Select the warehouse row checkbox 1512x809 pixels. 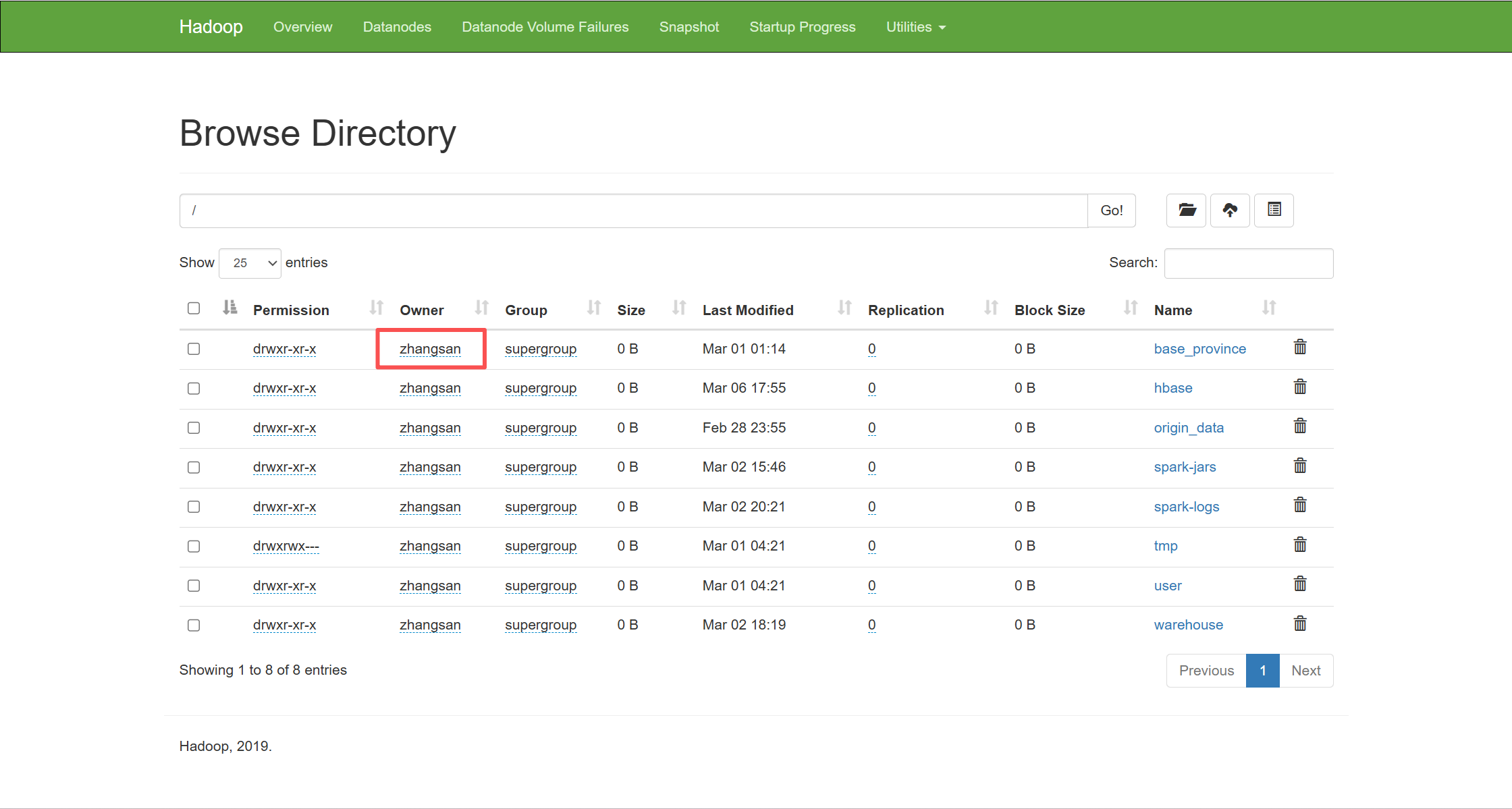point(194,625)
